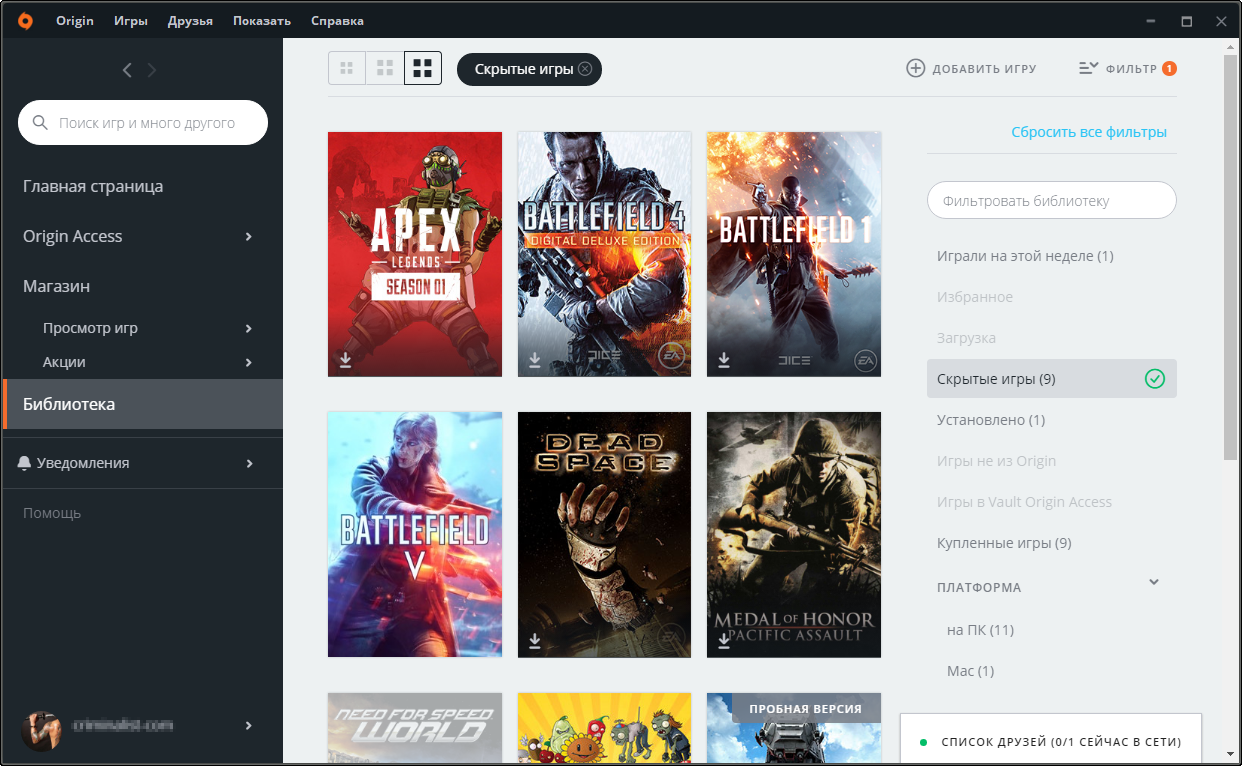Screen dimensions: 1242x766
Task: Open the Игры menu
Action: coord(131,21)
